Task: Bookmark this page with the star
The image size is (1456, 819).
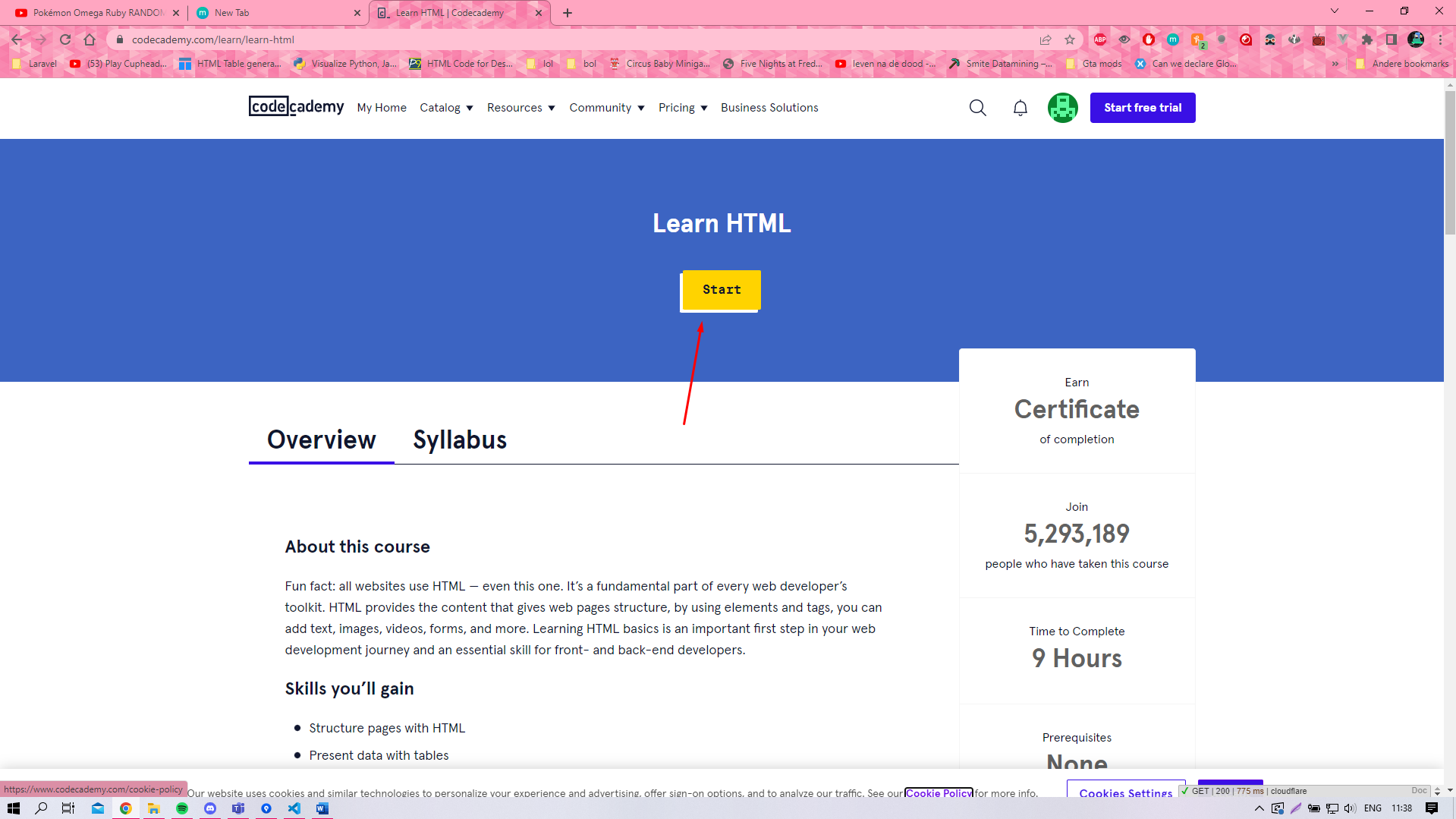Action: click(1069, 39)
